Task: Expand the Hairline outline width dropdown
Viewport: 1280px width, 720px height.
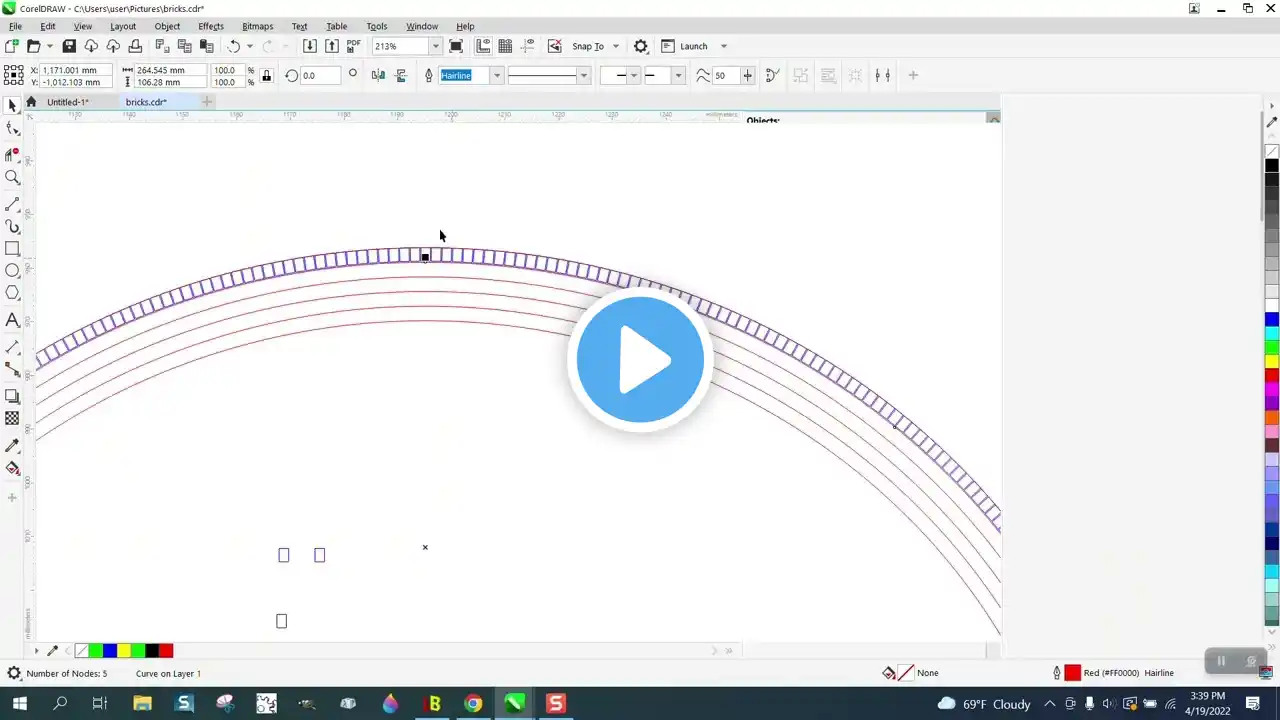Action: (496, 76)
